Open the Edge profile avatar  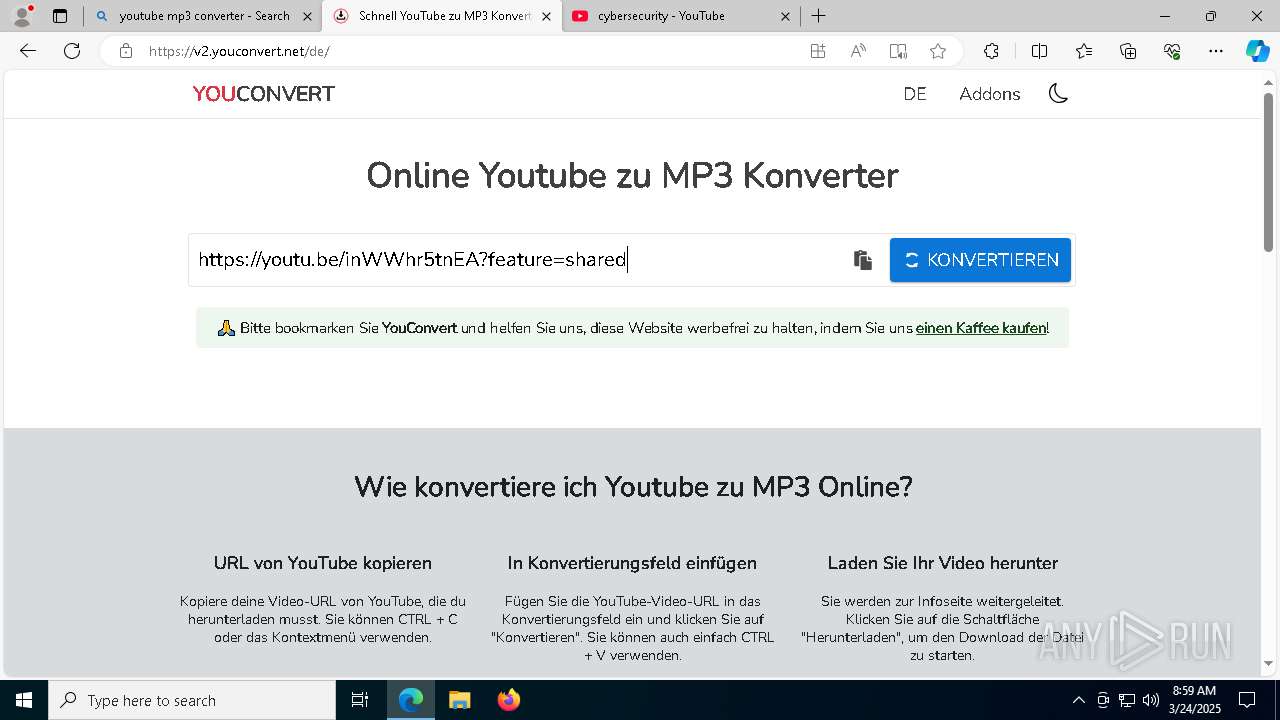tap(22, 16)
